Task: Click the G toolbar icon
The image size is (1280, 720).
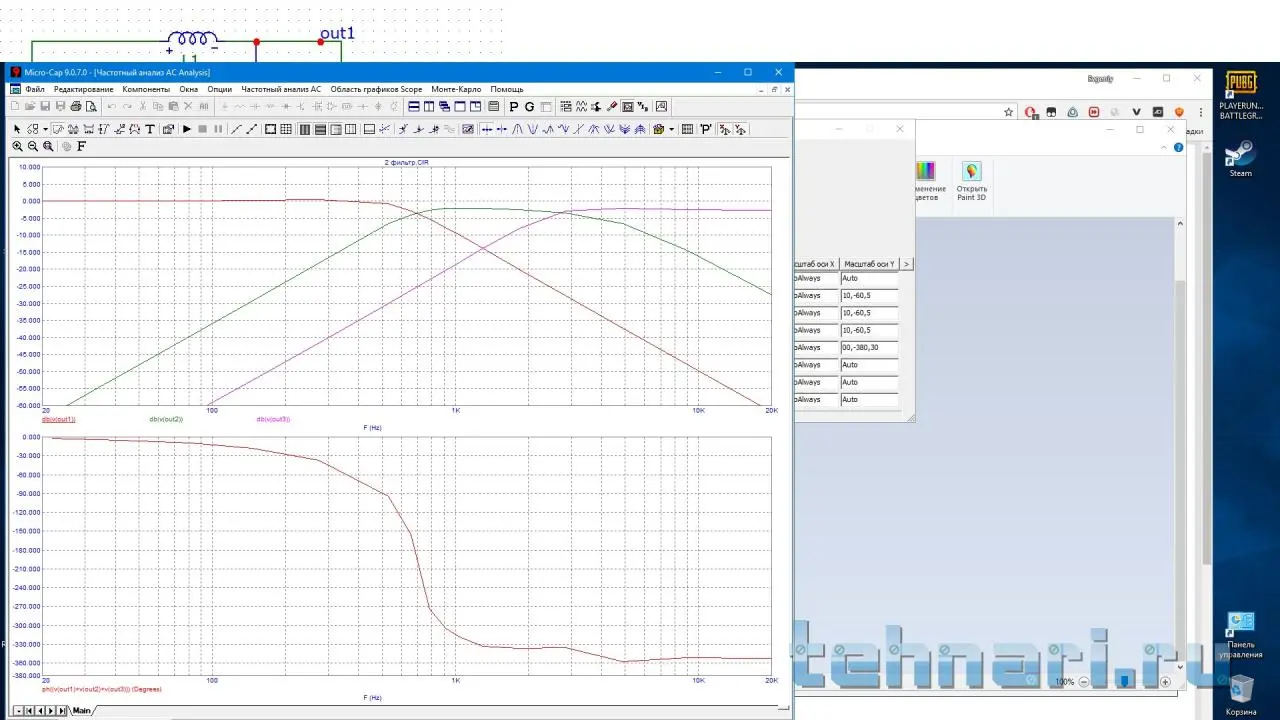Action: (529, 107)
